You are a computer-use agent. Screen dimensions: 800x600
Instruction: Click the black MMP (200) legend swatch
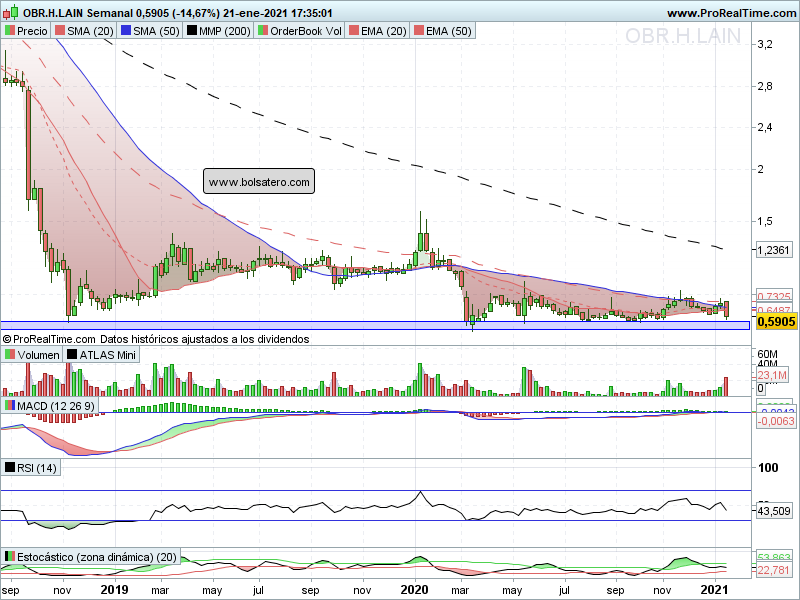tap(191, 31)
